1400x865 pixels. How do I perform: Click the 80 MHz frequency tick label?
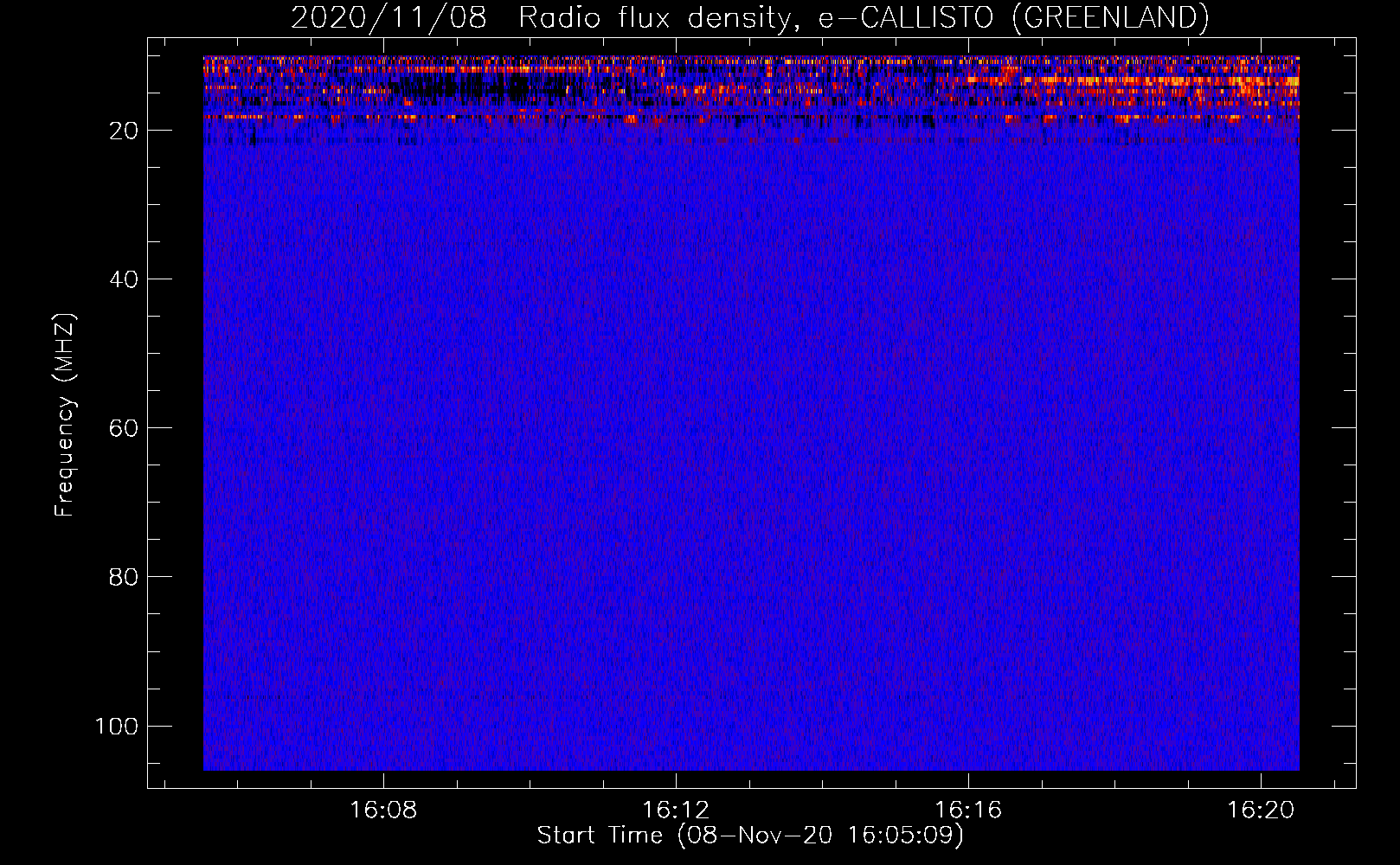coord(125,577)
